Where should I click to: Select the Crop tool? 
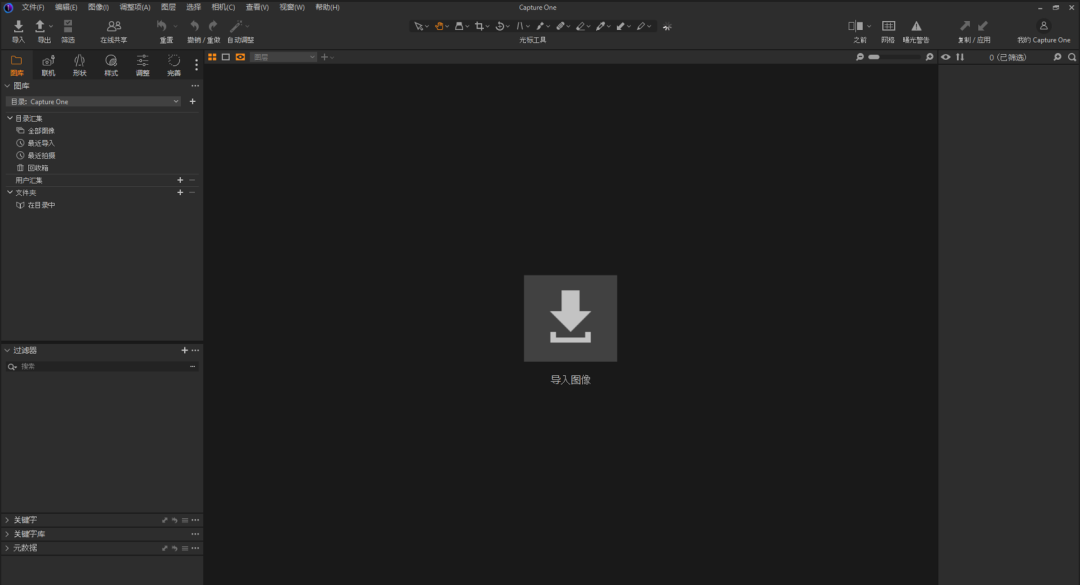pyautogui.click(x=479, y=26)
